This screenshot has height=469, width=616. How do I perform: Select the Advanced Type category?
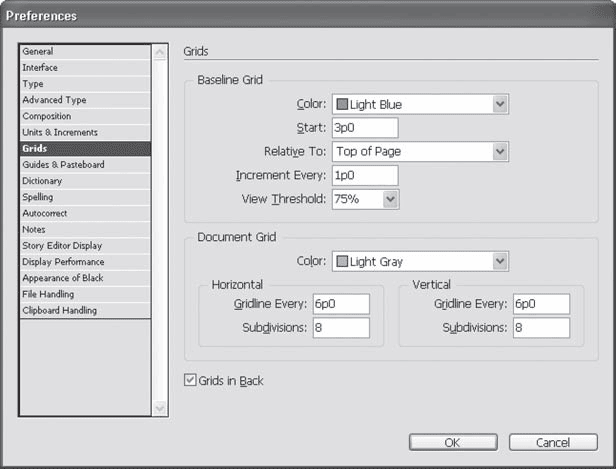[x=85, y=100]
